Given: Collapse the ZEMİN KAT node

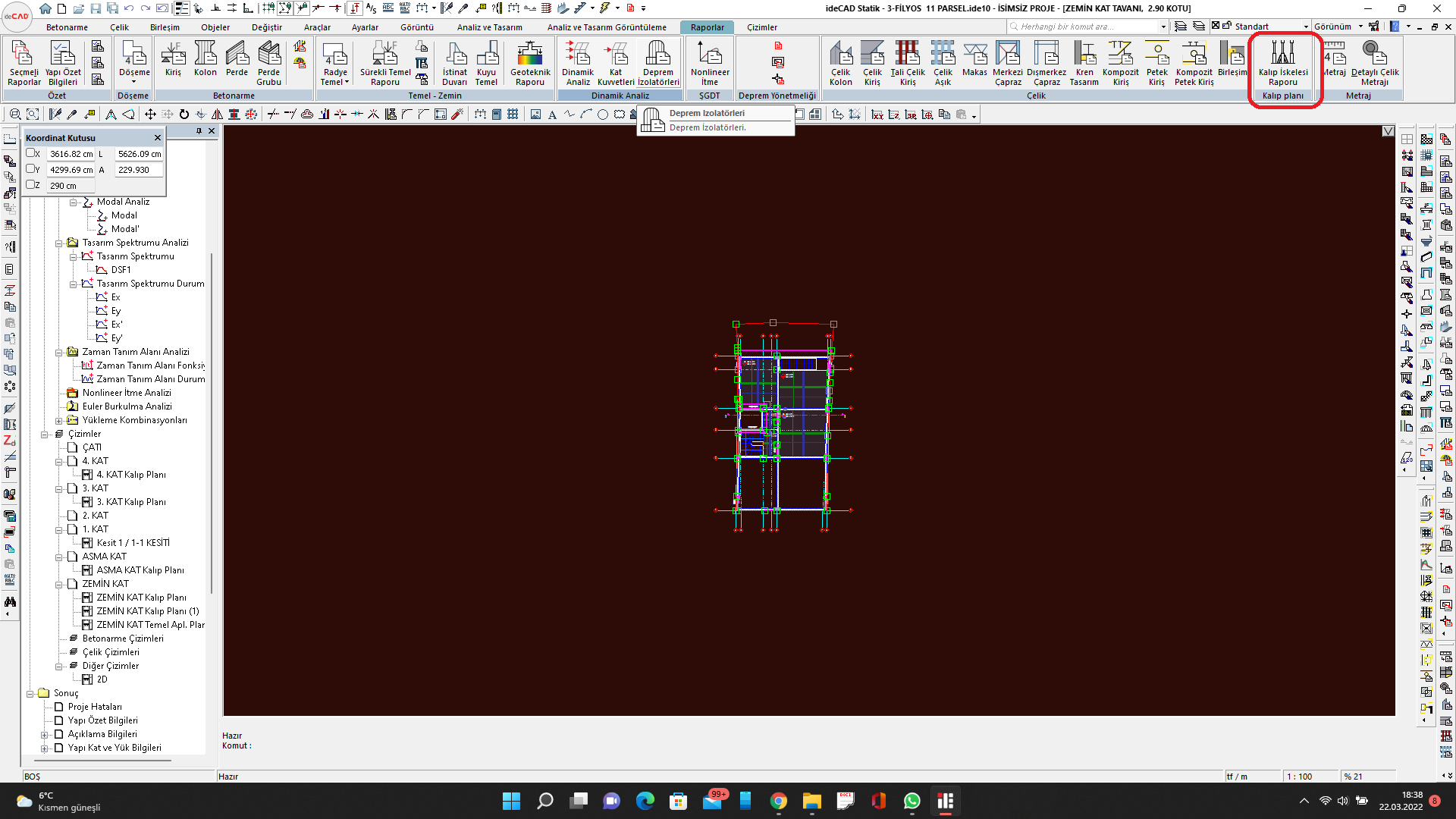Looking at the screenshot, I should pos(59,585).
